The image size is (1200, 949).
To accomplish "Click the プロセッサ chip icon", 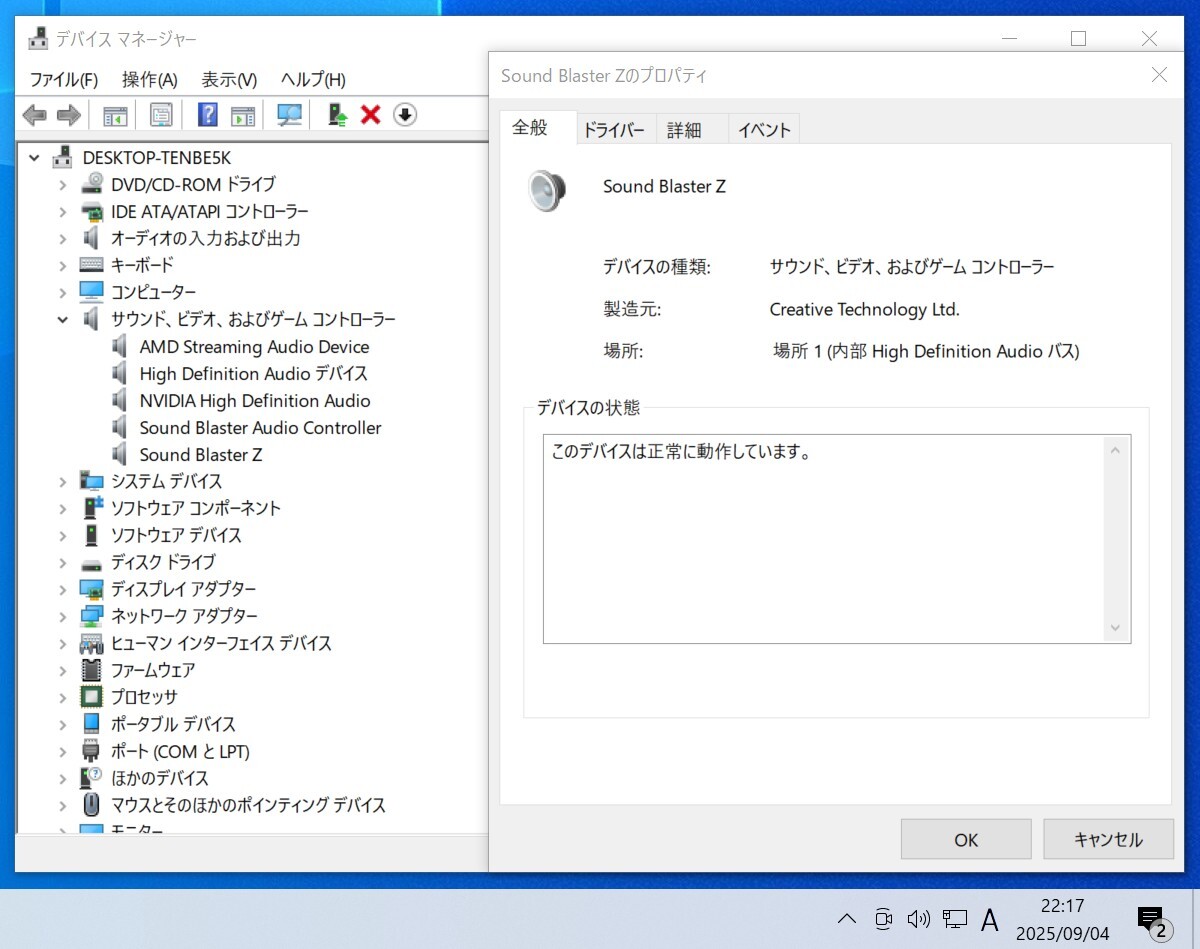I will 92,697.
